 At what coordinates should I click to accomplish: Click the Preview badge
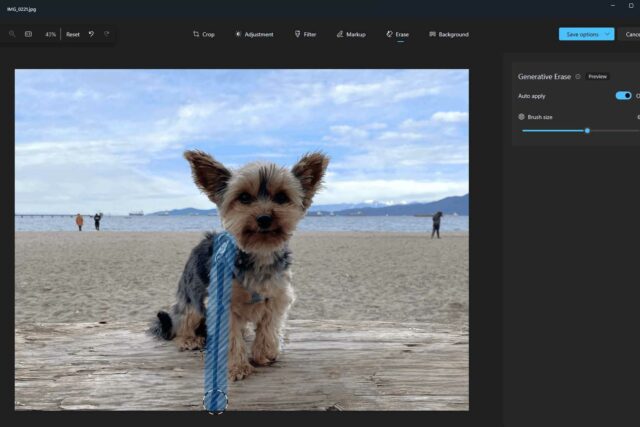click(597, 77)
